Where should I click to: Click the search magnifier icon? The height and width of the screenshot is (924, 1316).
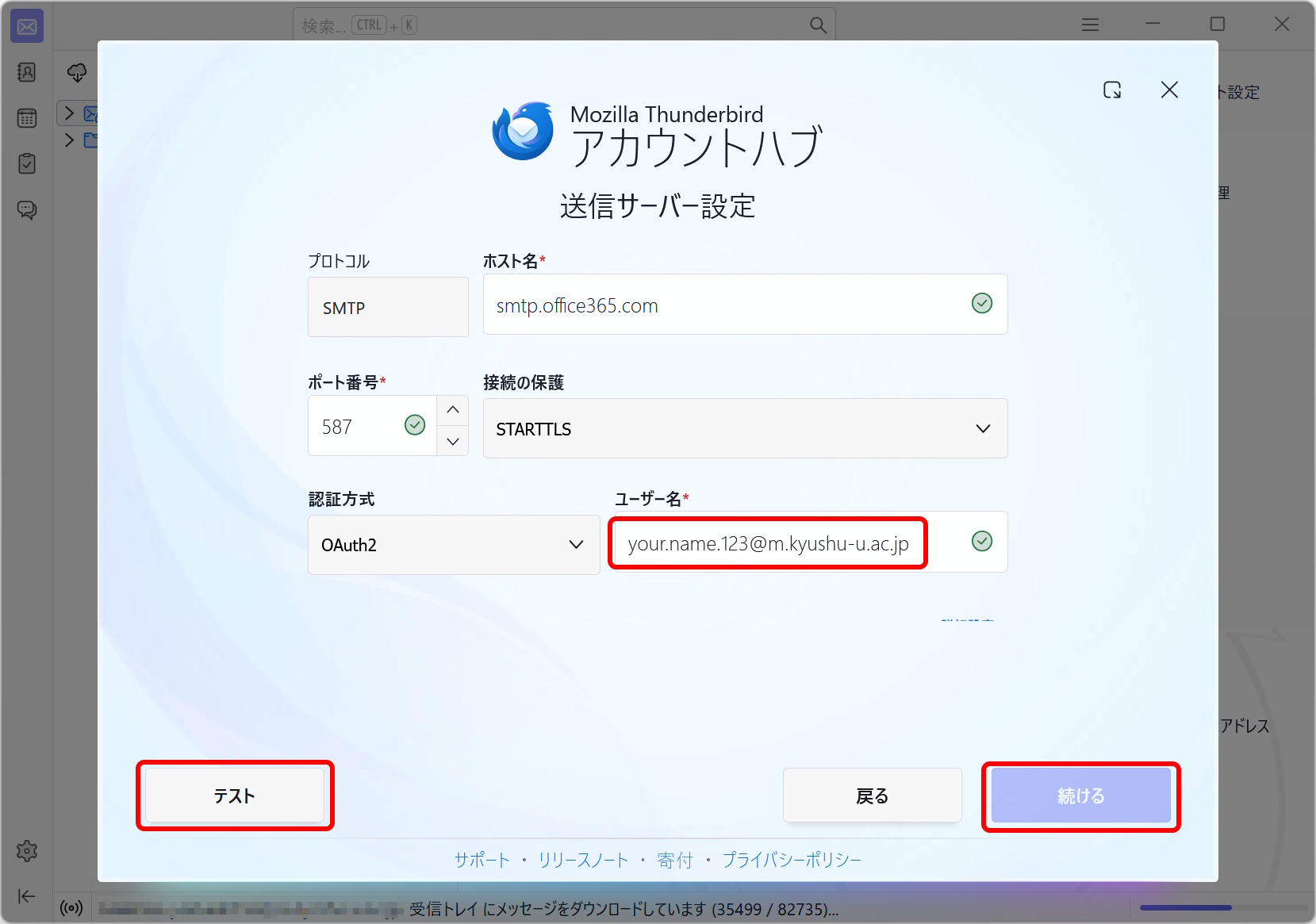818,25
